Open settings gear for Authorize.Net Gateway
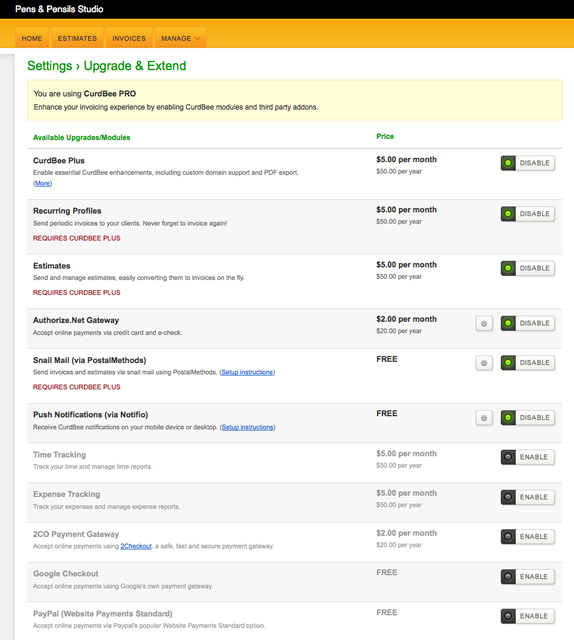 [484, 324]
